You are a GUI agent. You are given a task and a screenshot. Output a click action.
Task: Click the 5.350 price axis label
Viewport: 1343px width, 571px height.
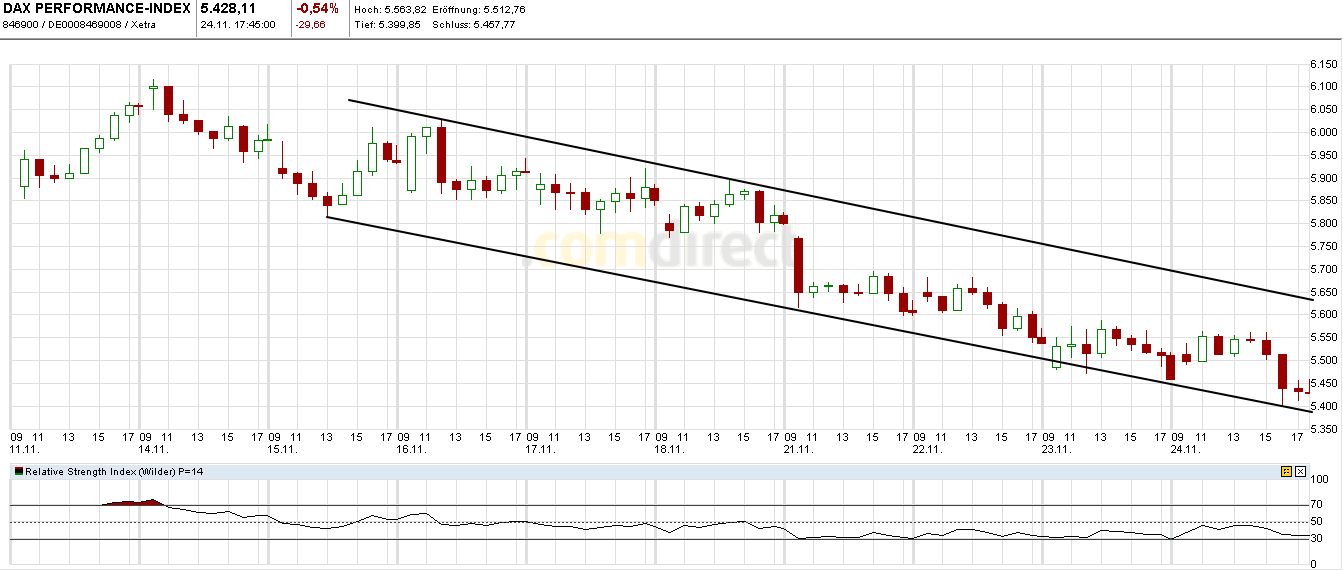[1324, 429]
